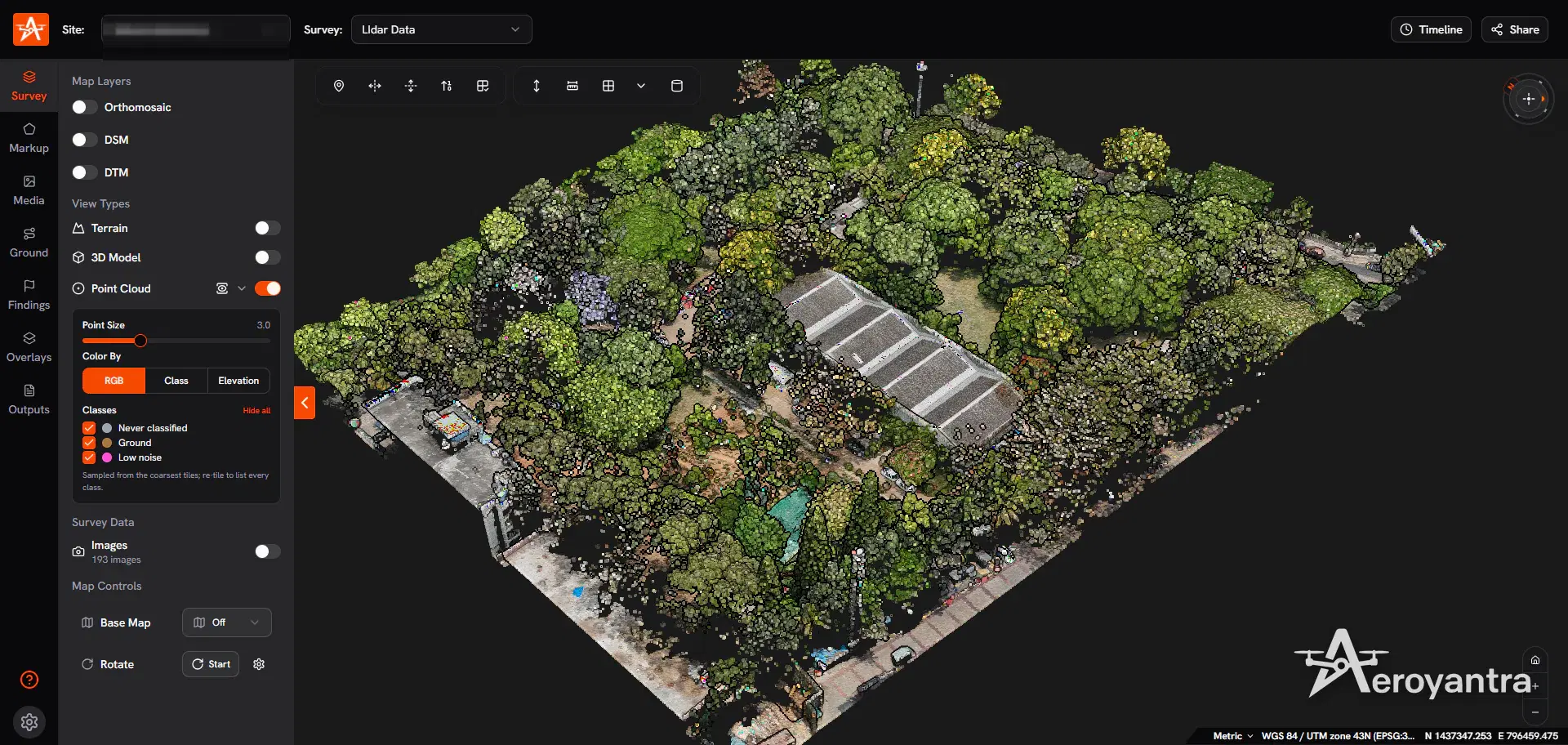Select the cylinder volume tool
Viewport: 1568px width, 745px height.
click(x=677, y=86)
